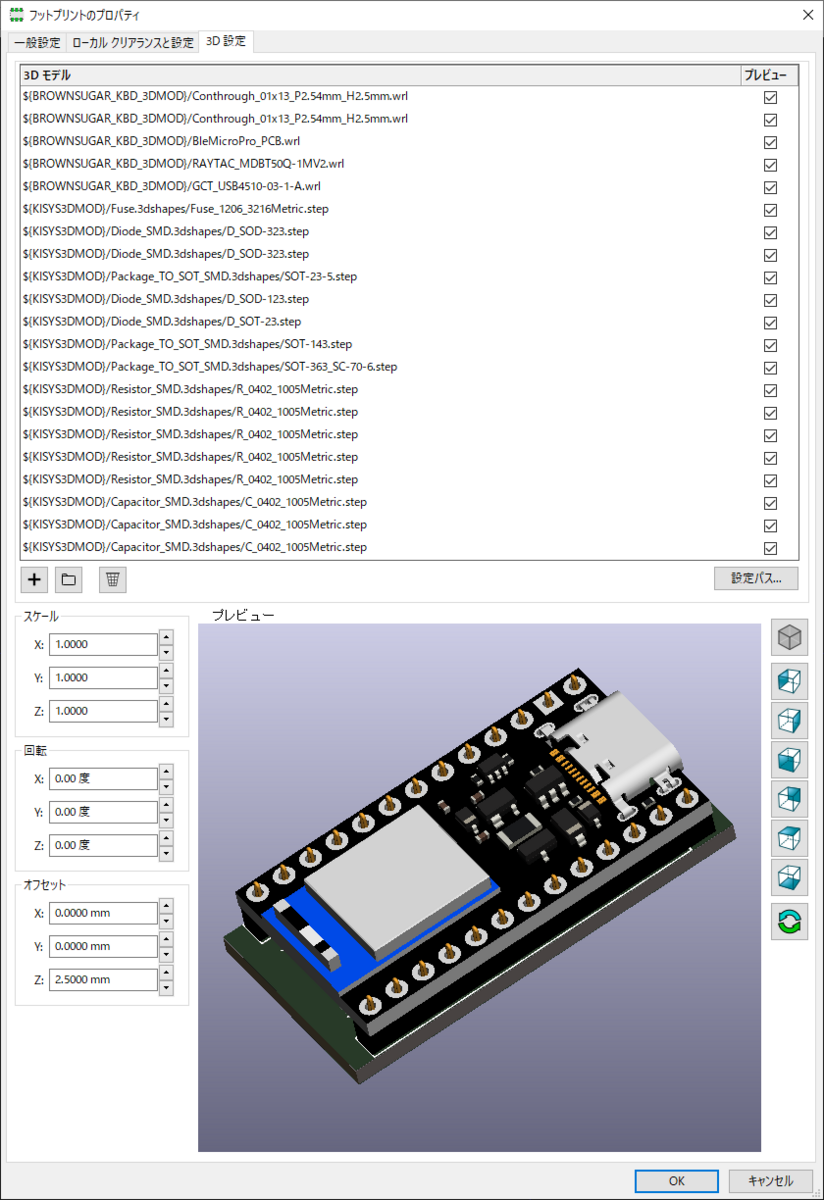Add a new 3D model row with the plus icon

(33, 579)
